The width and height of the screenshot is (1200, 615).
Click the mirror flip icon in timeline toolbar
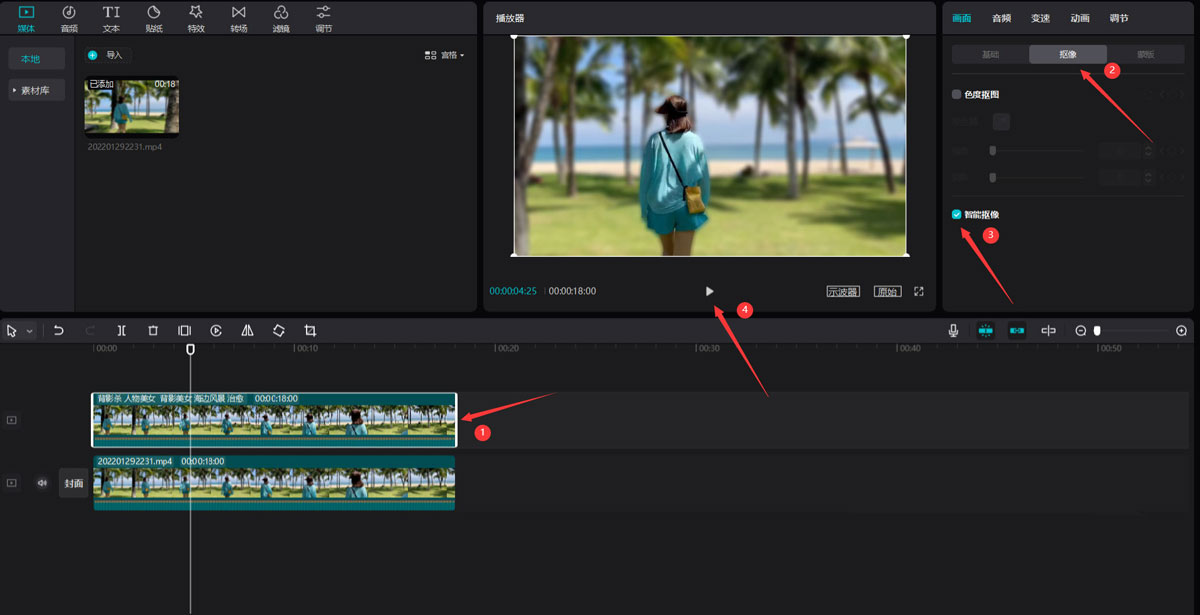pos(247,330)
